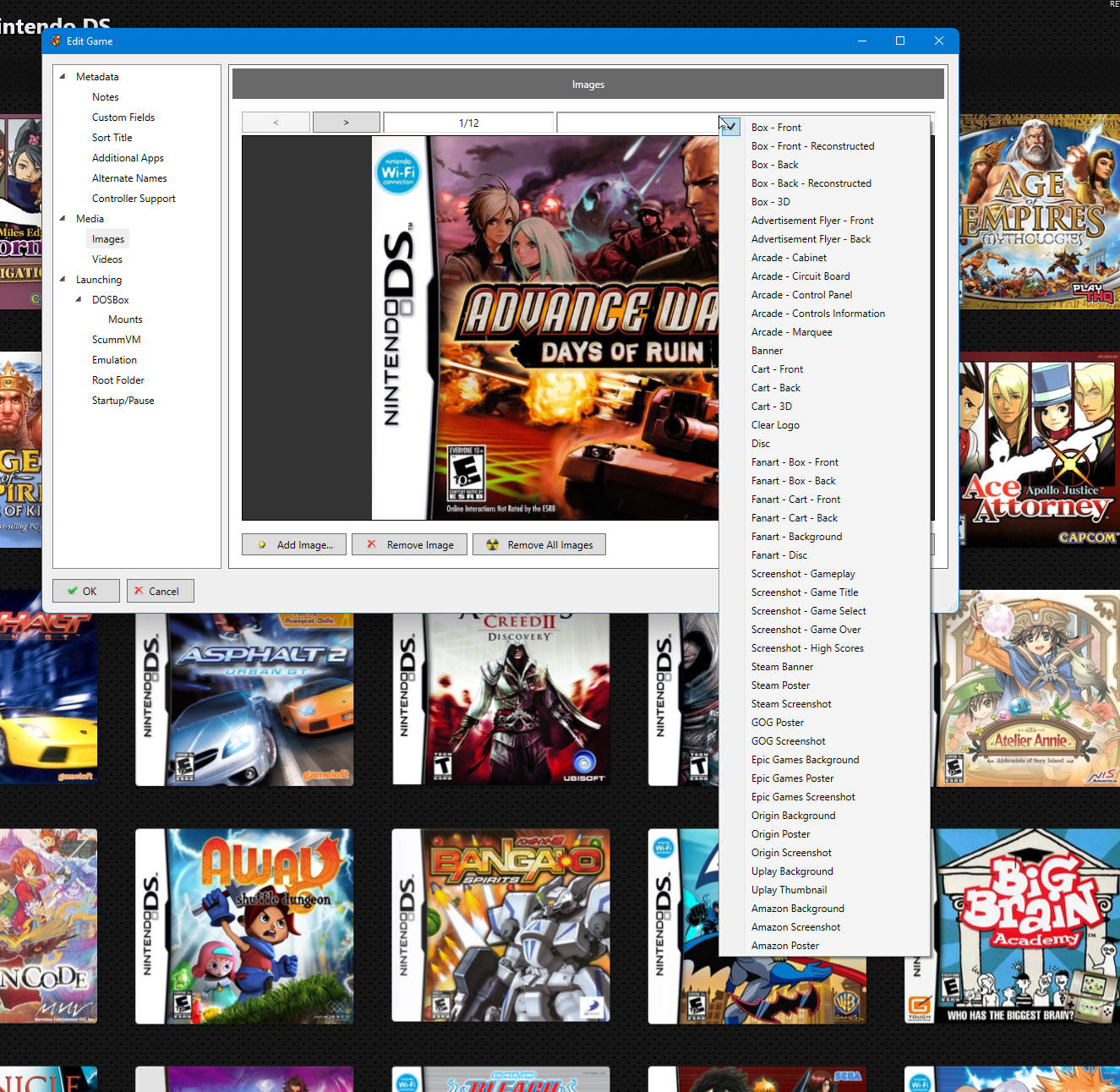This screenshot has height=1092, width=1120.
Task: Click the LaunchBox icon in Edit Game title bar
Action: pos(56,41)
